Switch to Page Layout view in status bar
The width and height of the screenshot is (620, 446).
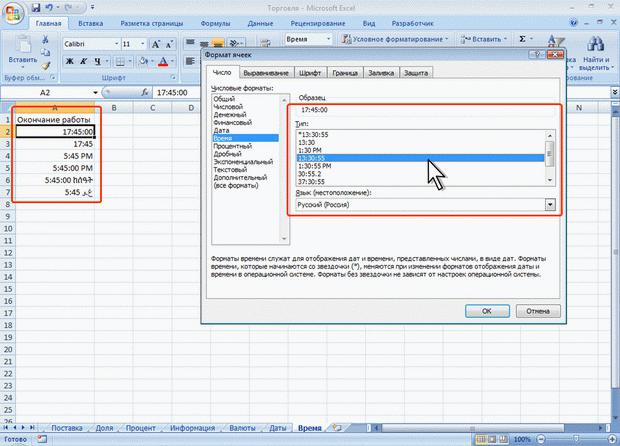pyautogui.click(x=491, y=439)
